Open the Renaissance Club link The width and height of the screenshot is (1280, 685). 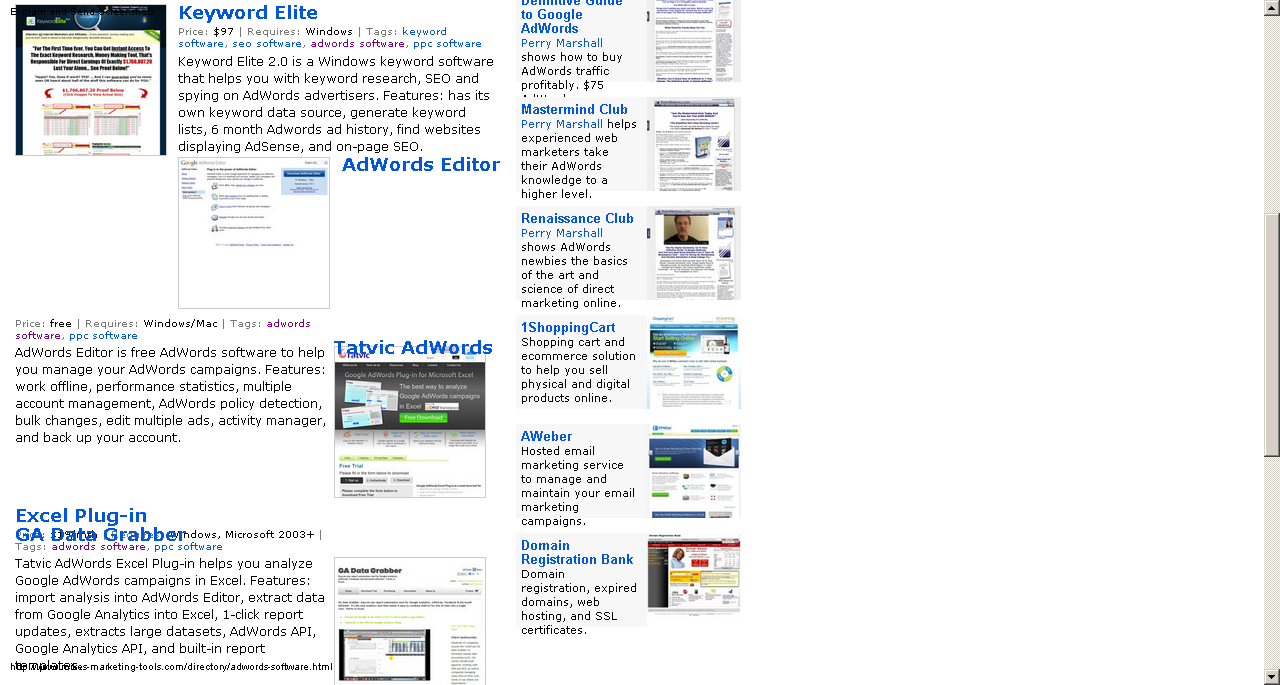(577, 219)
